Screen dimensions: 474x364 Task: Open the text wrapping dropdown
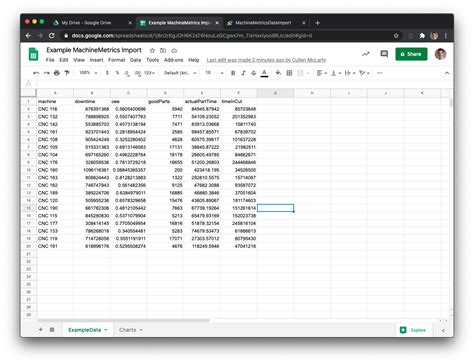point(349,73)
